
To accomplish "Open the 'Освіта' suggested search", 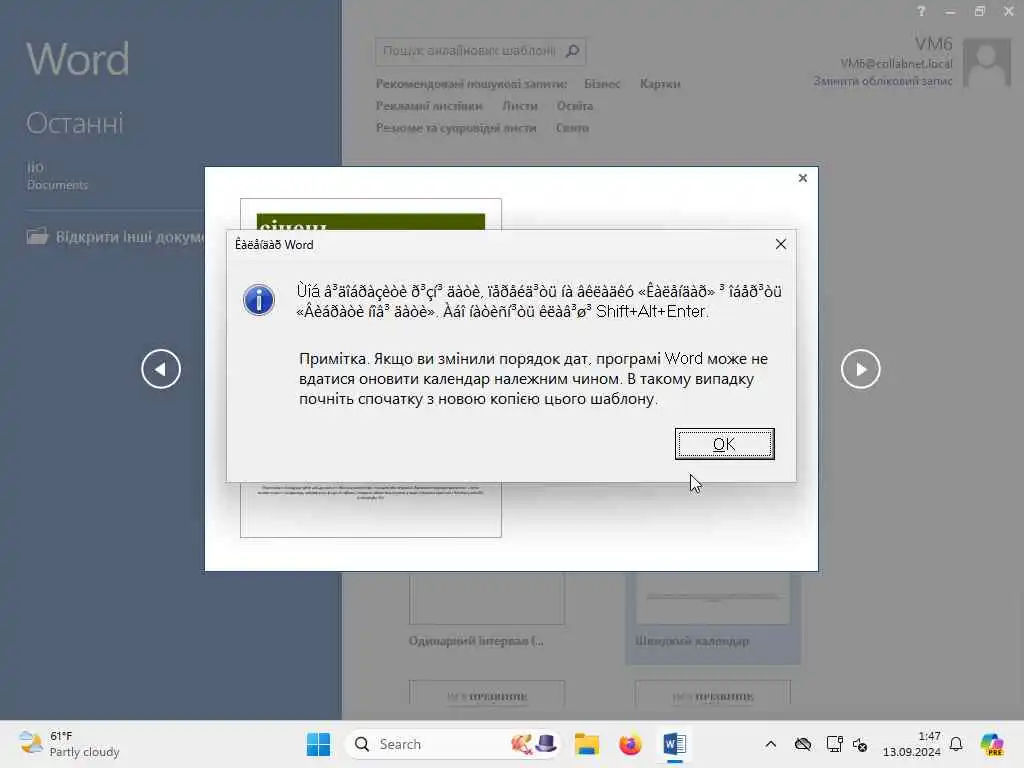I will tap(575, 106).
